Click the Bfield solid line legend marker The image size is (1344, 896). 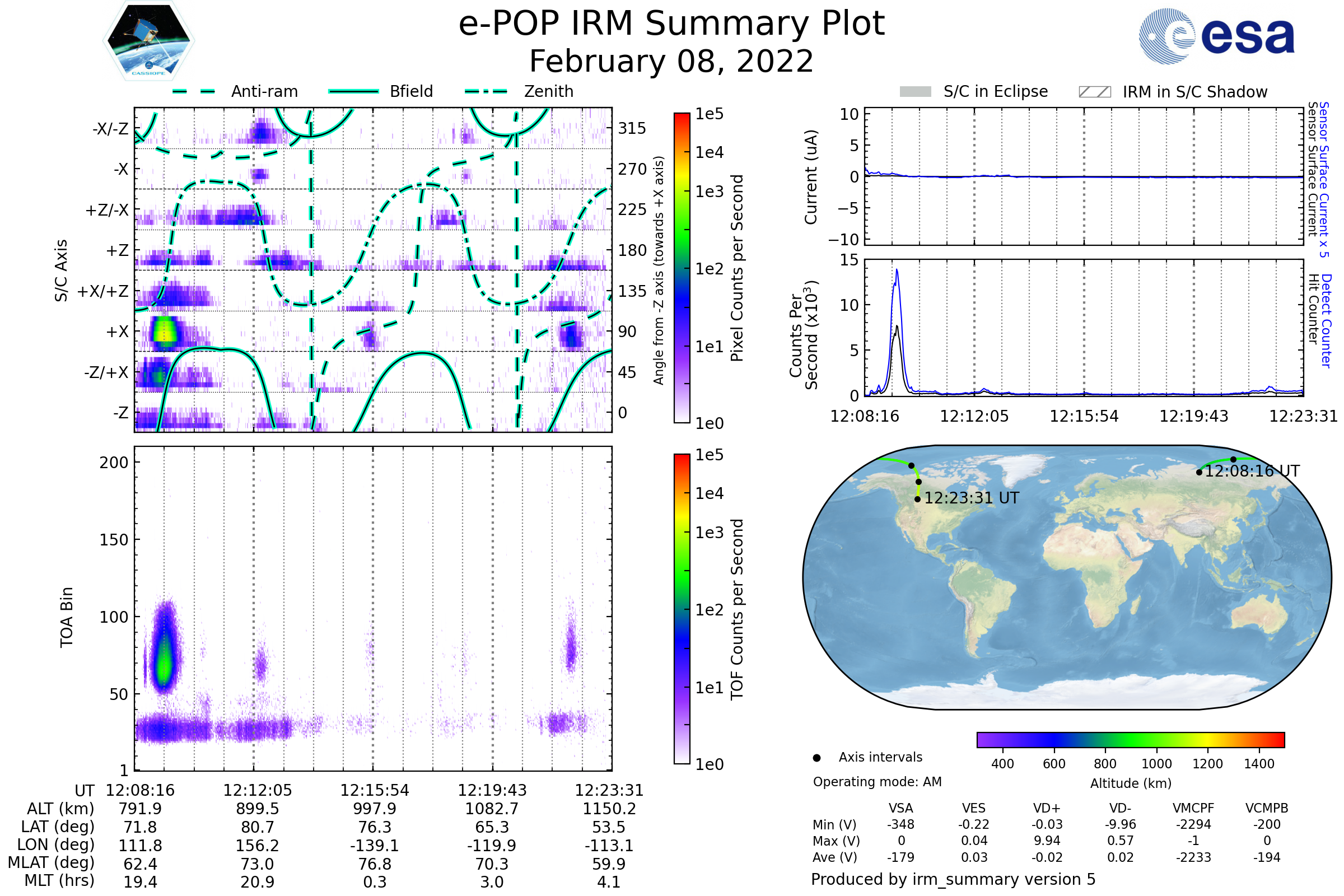click(353, 91)
